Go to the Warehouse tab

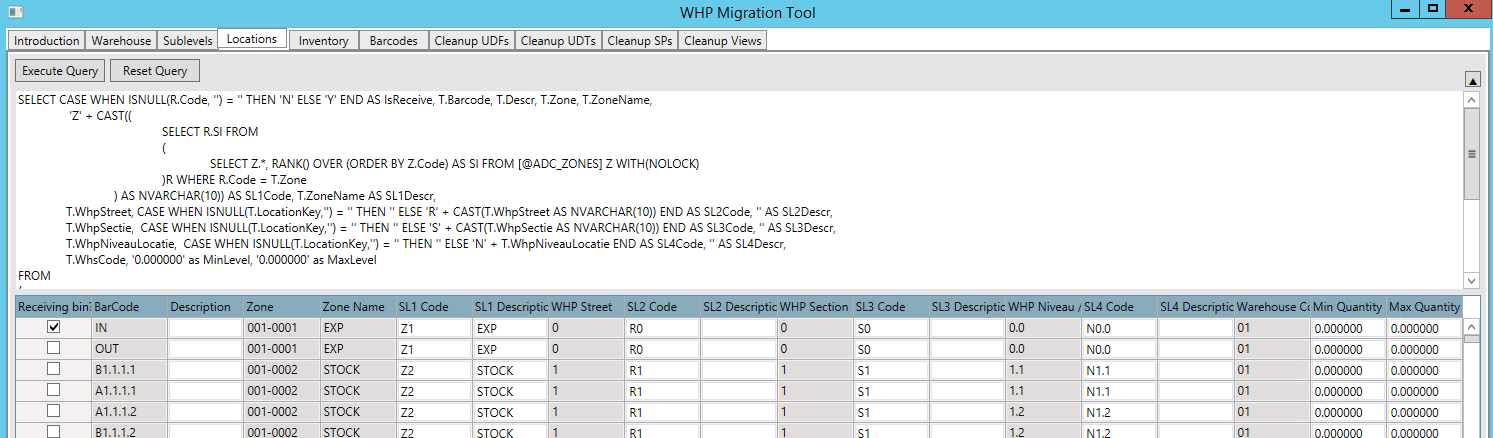121,41
